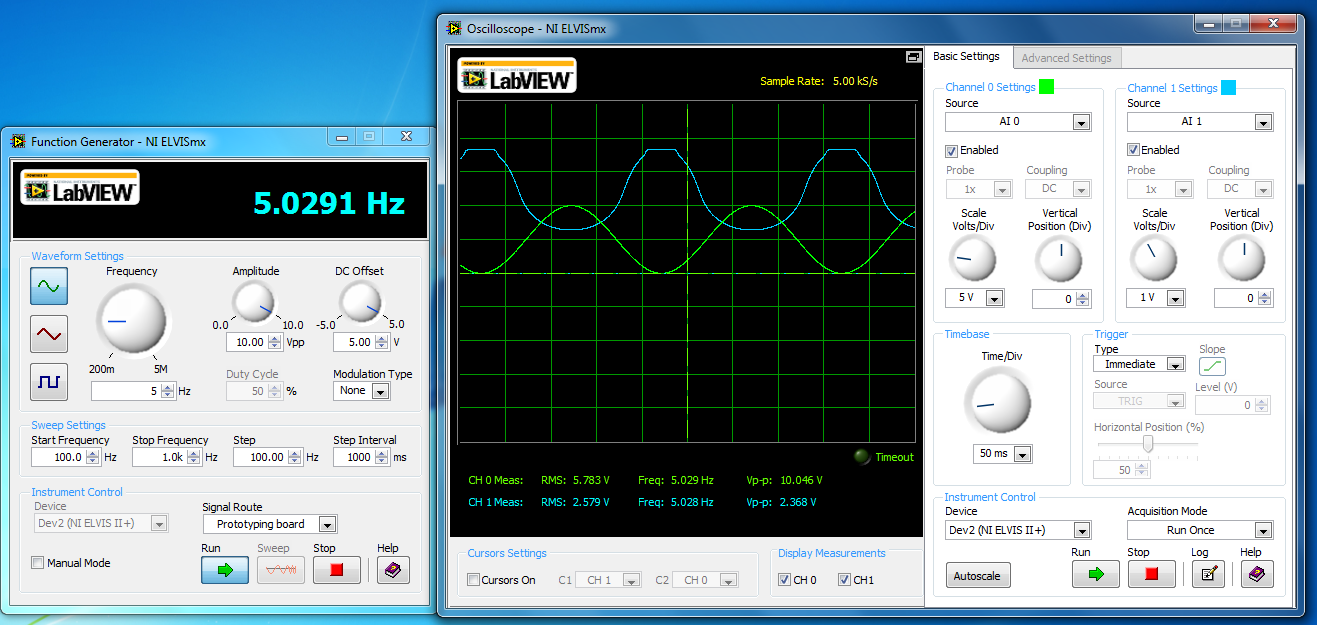The image size is (1317, 625).
Task: Click Function Generator Run arrow button
Action: click(225, 570)
